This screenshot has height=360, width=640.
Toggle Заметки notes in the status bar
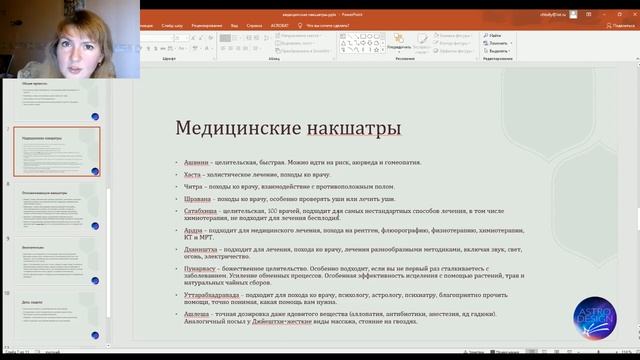[473, 351]
